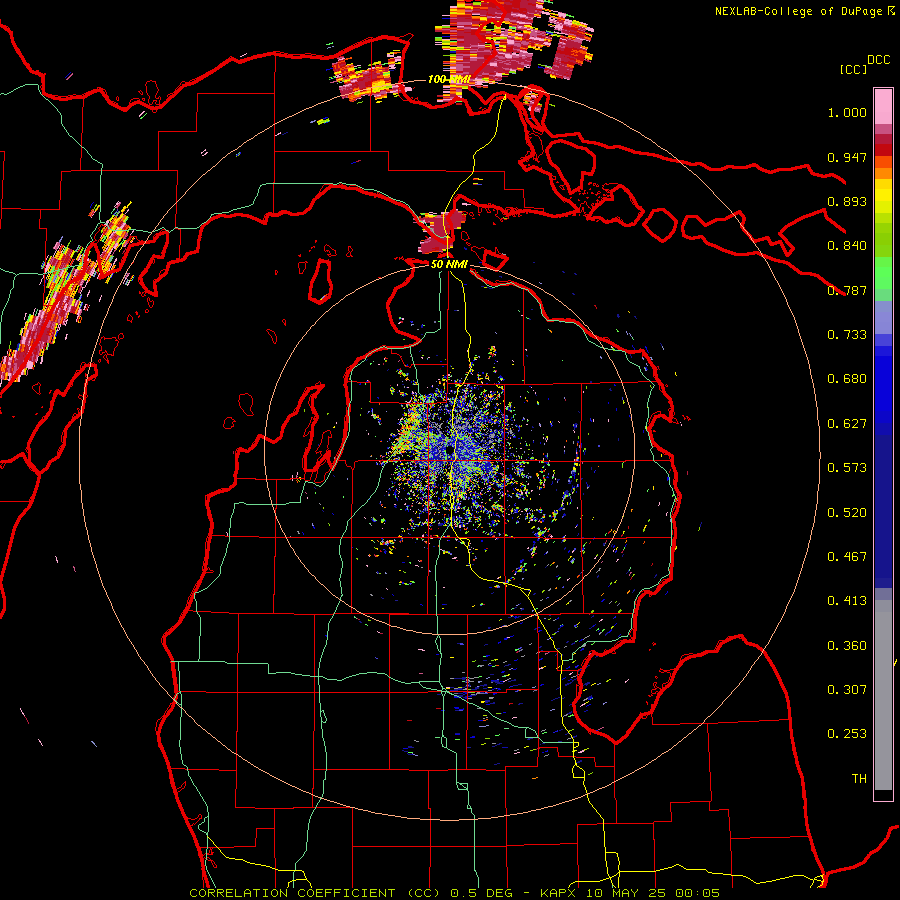This screenshot has width=900, height=900.
Task: Pick the orange swatch on color bar
Action: (883, 173)
